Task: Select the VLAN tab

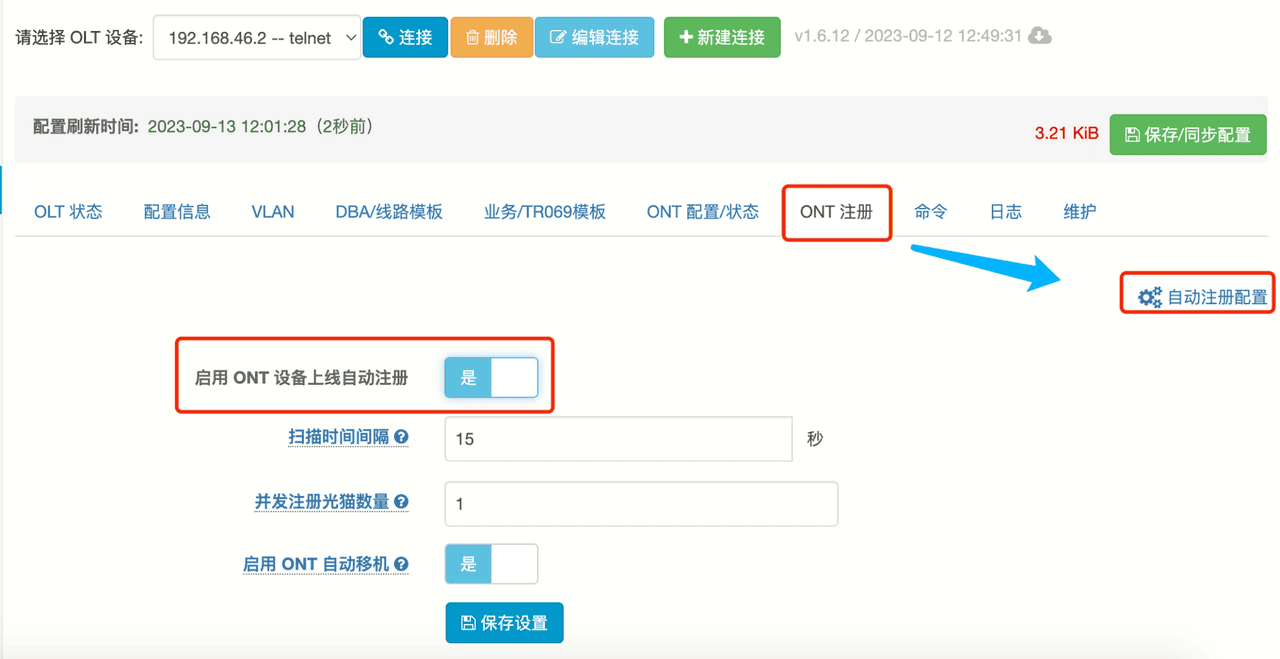Action: 273,212
